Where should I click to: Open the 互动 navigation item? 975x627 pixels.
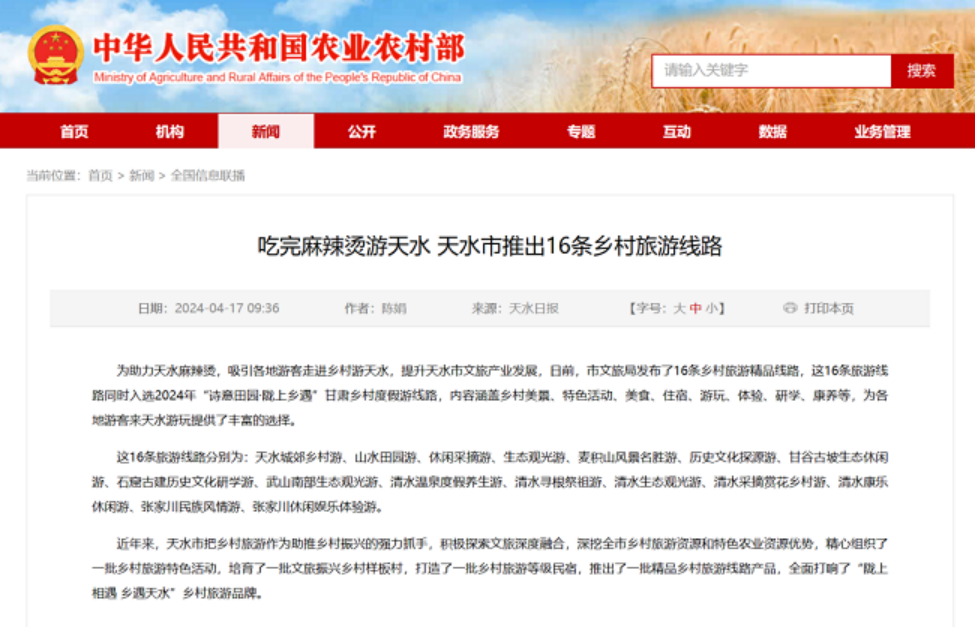[677, 131]
